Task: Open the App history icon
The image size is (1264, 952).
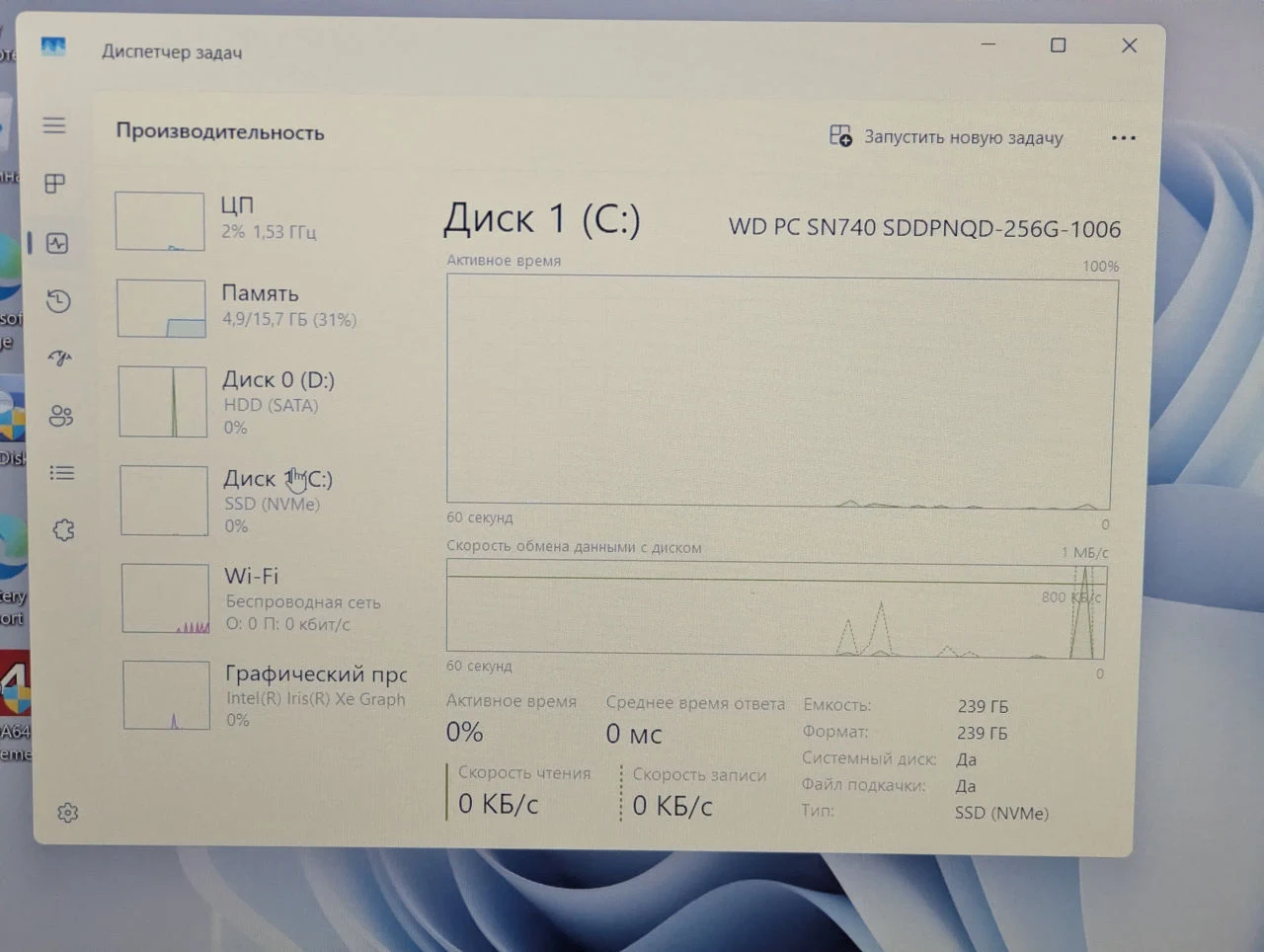Action: [x=58, y=301]
